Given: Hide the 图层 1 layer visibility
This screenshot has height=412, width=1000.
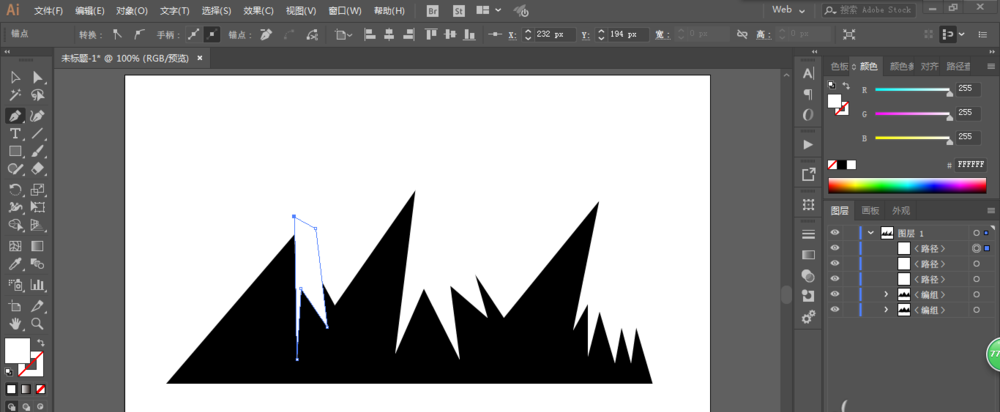Looking at the screenshot, I should 835,232.
